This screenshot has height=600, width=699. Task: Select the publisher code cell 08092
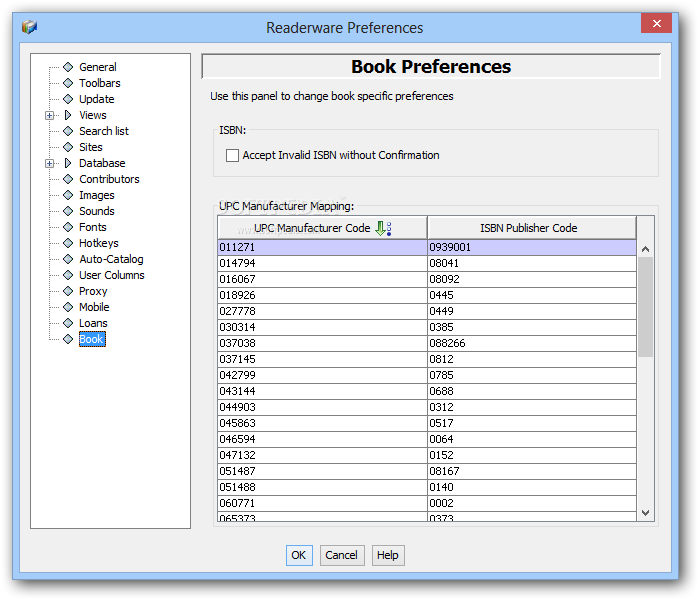click(532, 279)
